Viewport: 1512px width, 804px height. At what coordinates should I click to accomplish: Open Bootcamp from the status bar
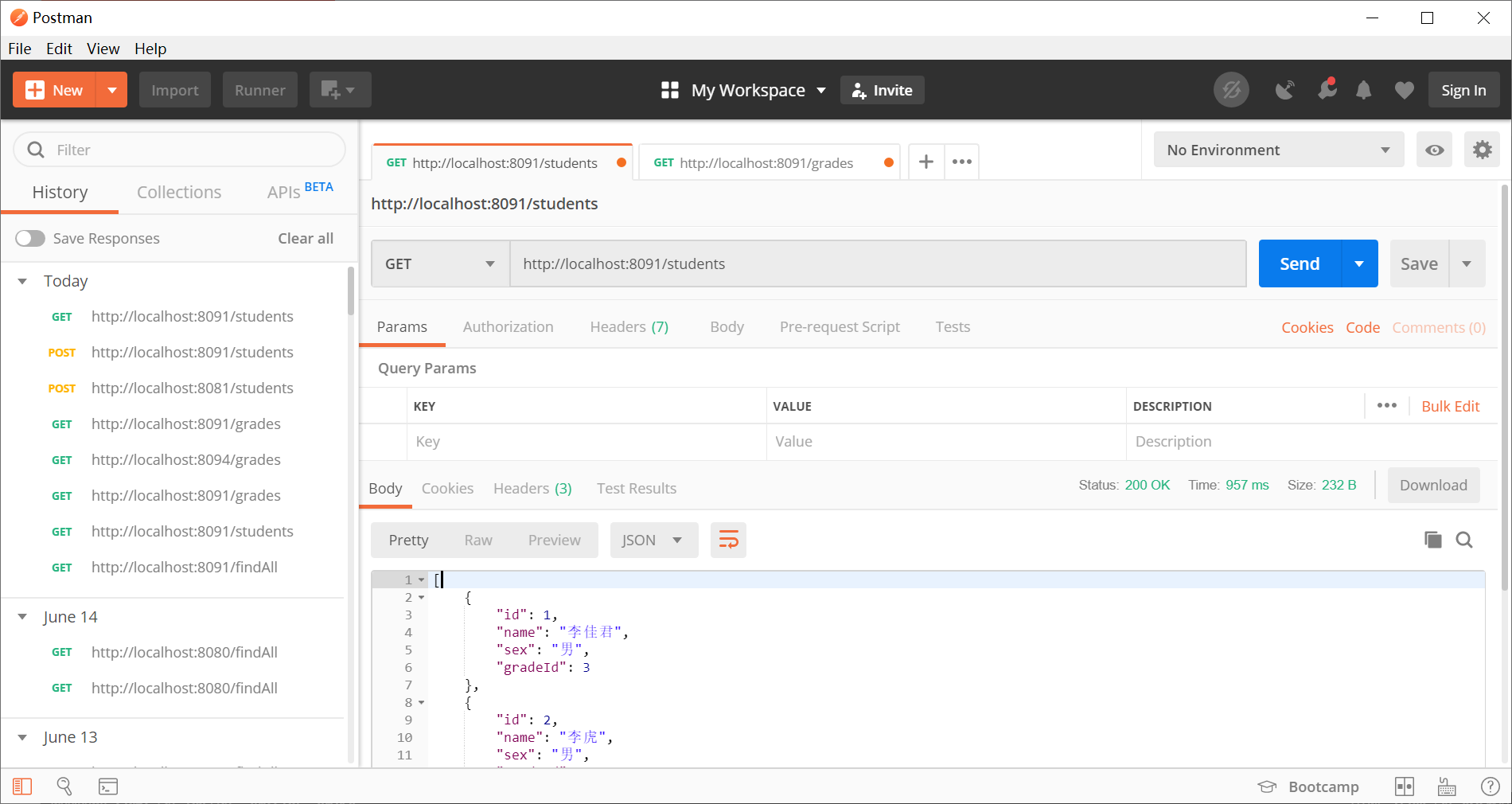(x=1308, y=786)
